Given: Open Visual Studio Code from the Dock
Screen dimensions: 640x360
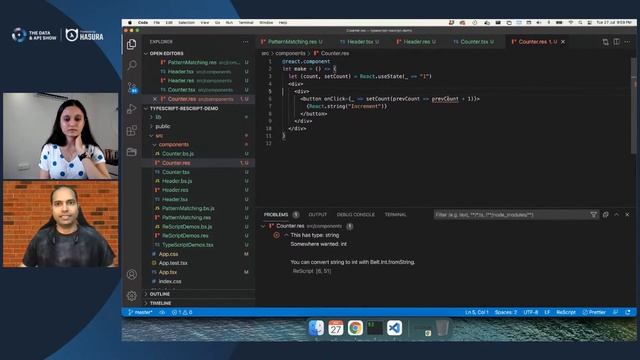Looking at the screenshot, I should (x=394, y=328).
